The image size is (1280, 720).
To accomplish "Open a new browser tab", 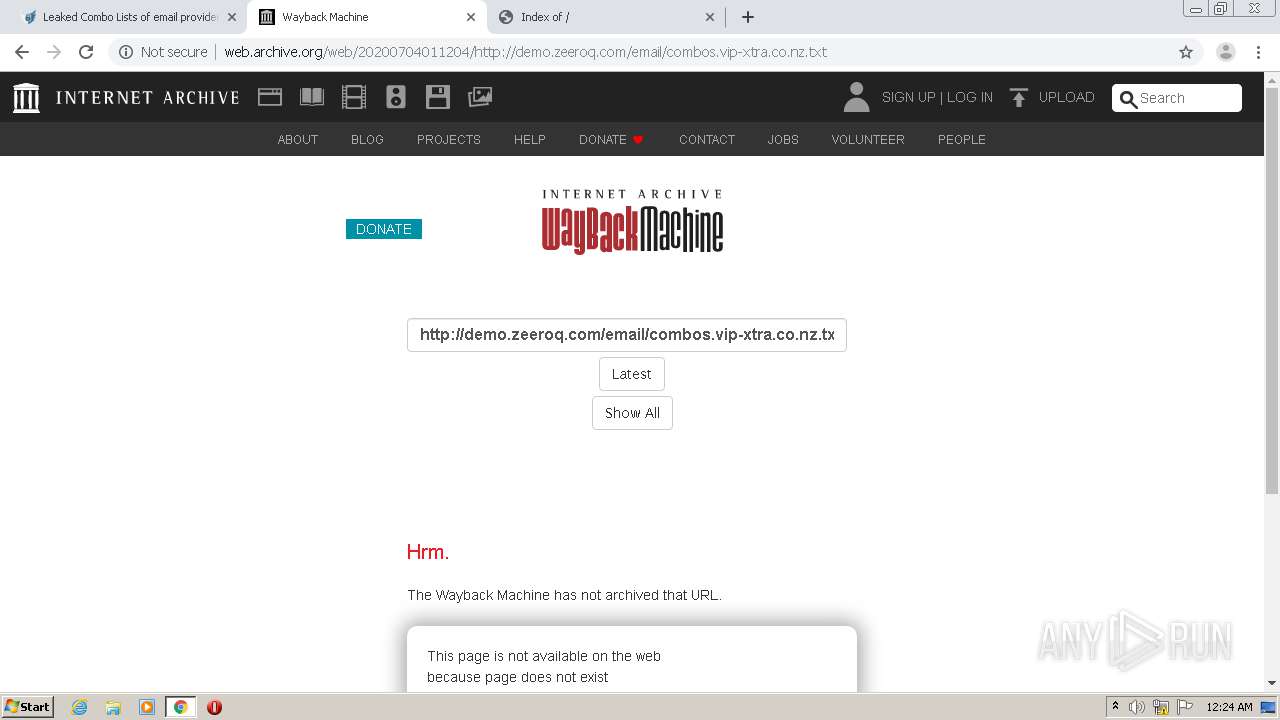I will click(748, 17).
